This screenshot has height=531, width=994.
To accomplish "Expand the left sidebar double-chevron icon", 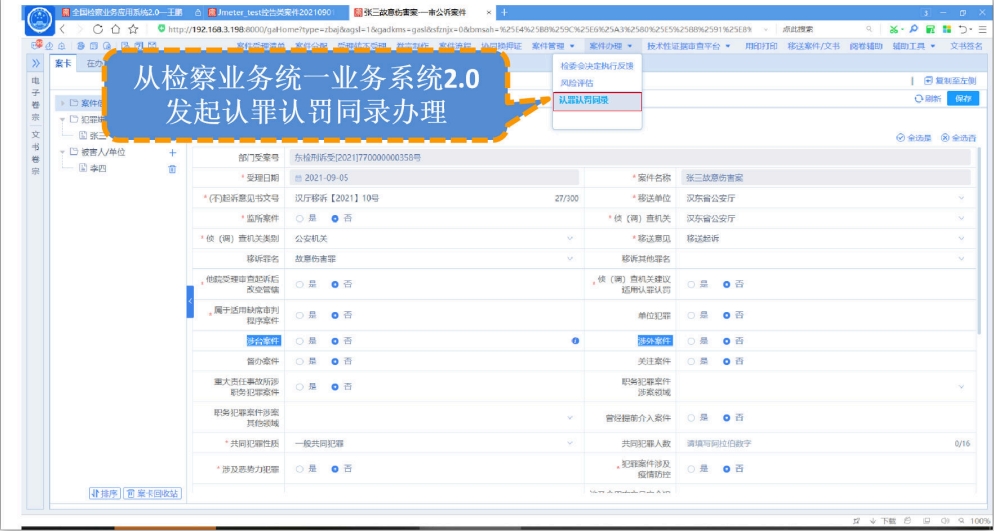I will pos(36,63).
